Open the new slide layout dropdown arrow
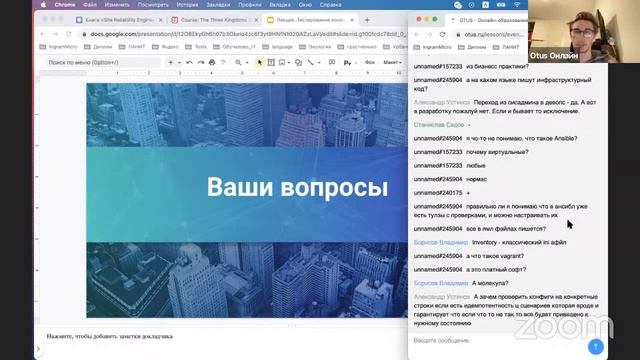 tap(179, 63)
